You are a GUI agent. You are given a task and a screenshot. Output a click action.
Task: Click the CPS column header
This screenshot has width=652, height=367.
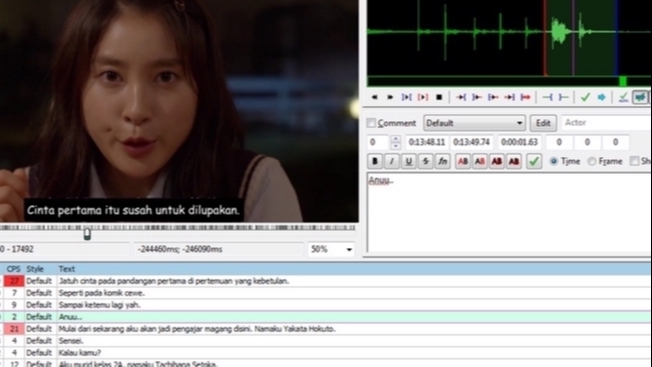[13, 269]
